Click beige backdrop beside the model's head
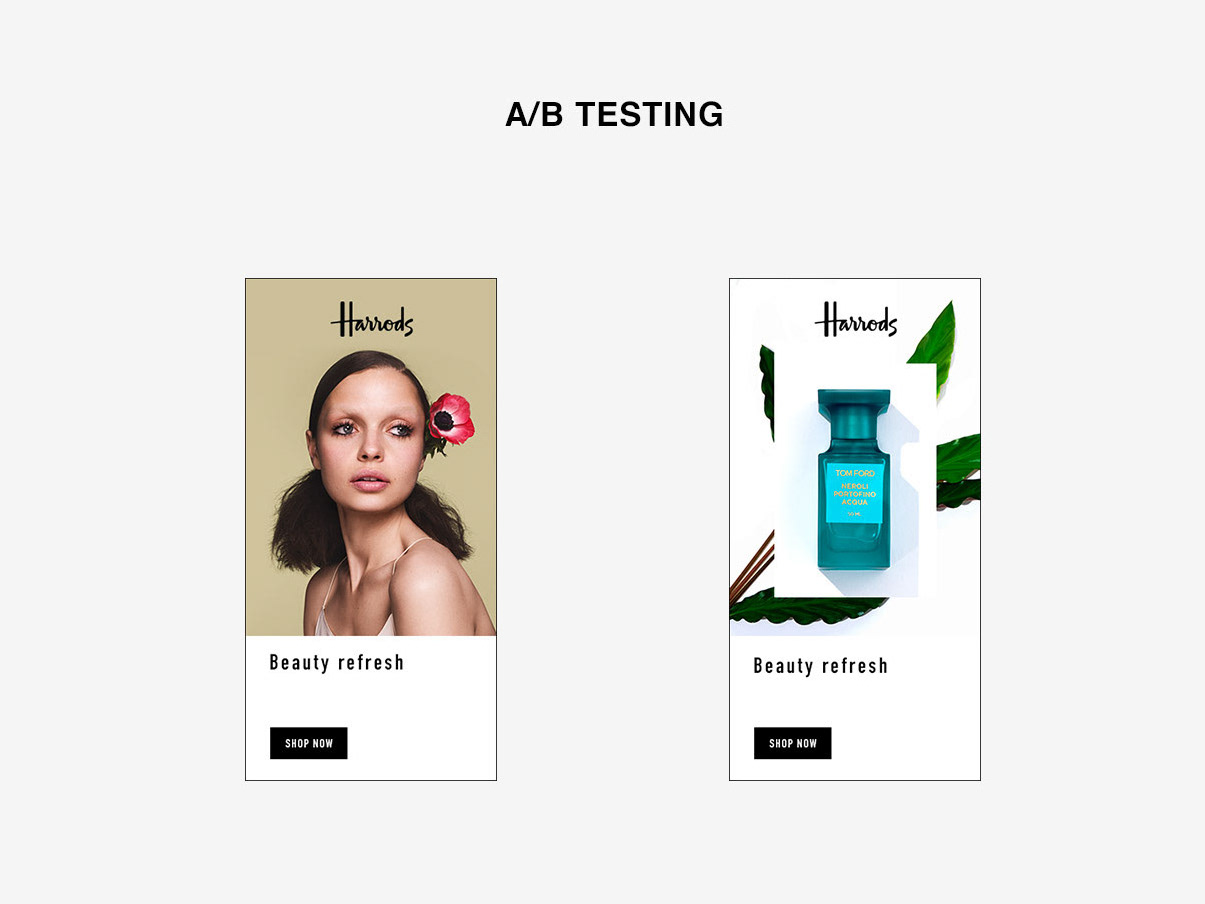 click(x=280, y=400)
